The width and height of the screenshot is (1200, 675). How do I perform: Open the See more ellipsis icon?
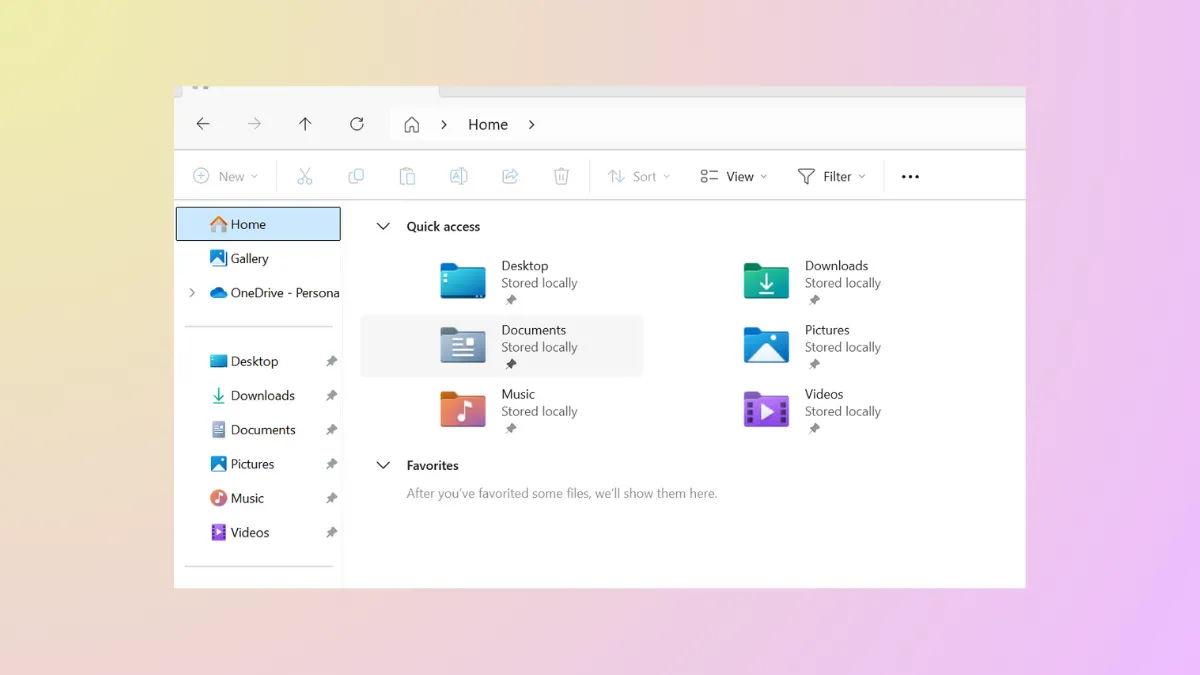click(909, 176)
